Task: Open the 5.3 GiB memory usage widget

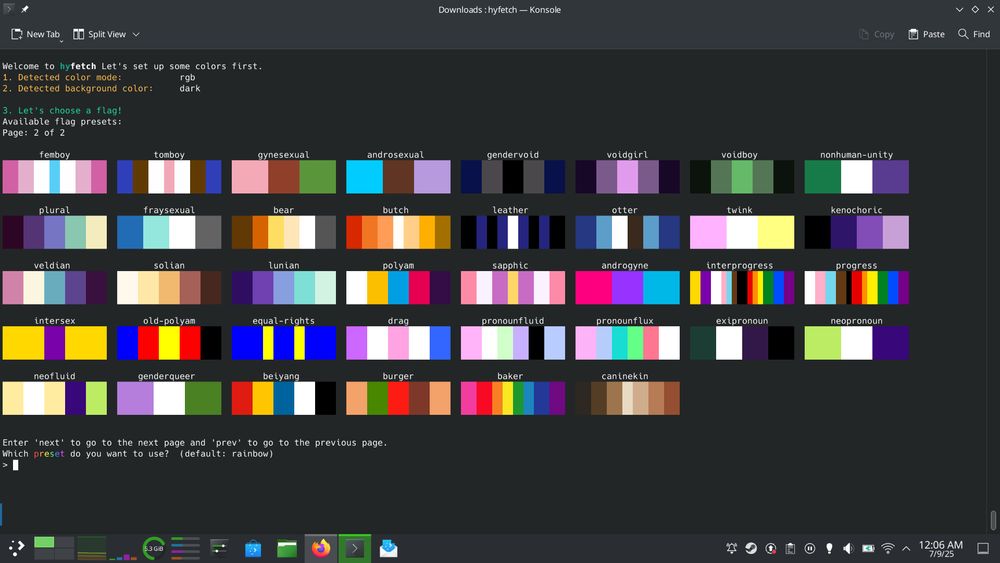Action: tap(153, 548)
